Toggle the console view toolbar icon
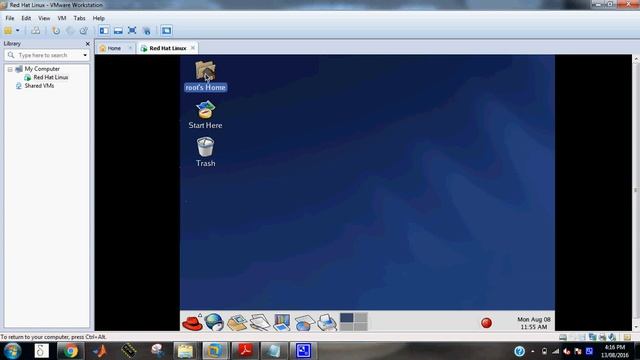Image resolution: width=640 pixels, height=360 pixels. (166, 31)
